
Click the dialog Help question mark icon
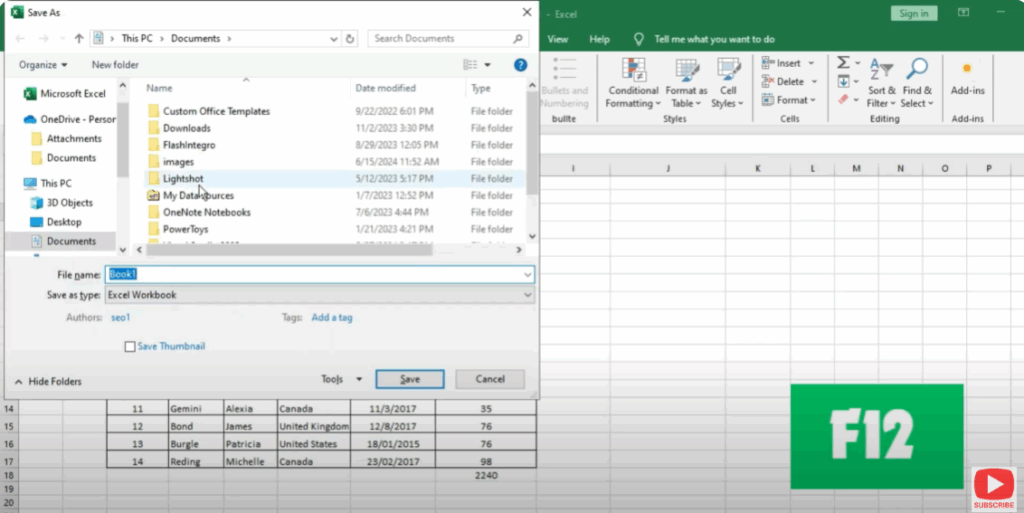coord(520,65)
